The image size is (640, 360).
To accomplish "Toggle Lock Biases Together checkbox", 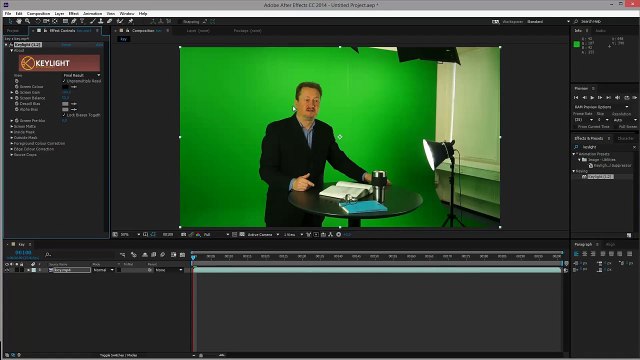I will pyautogui.click(x=64, y=115).
